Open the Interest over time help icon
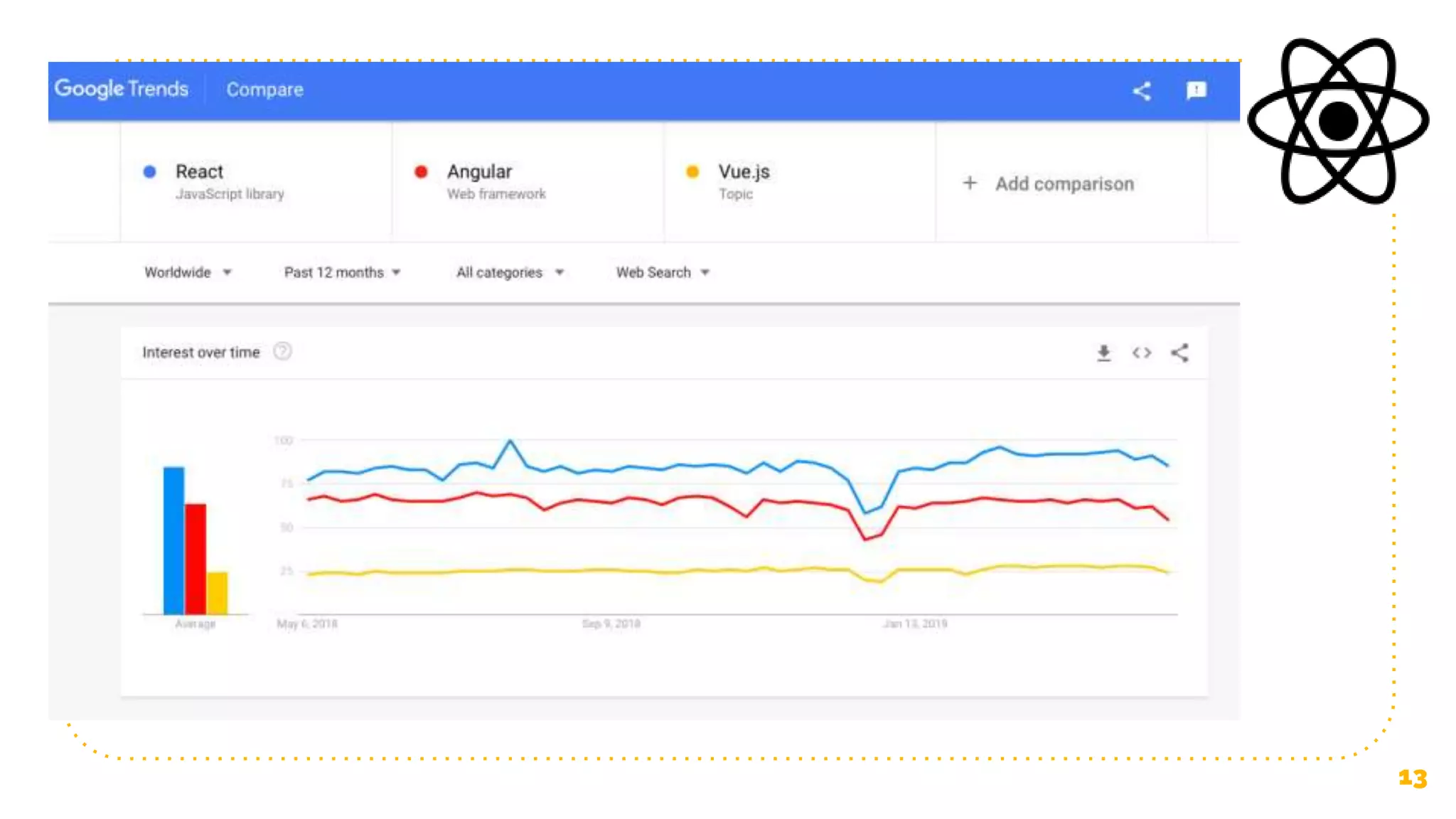Screen dimensions: 1456x819 tap(282, 351)
